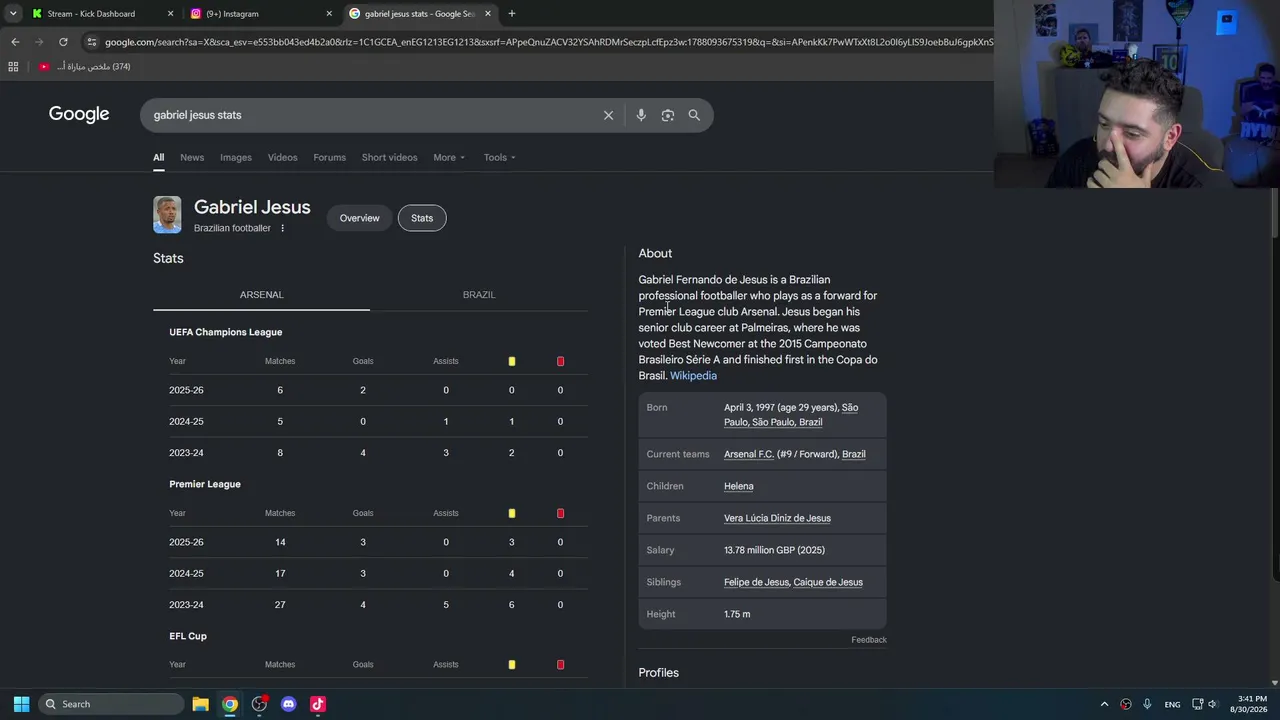
Task: Switch to Short videos results
Action: [x=390, y=157]
